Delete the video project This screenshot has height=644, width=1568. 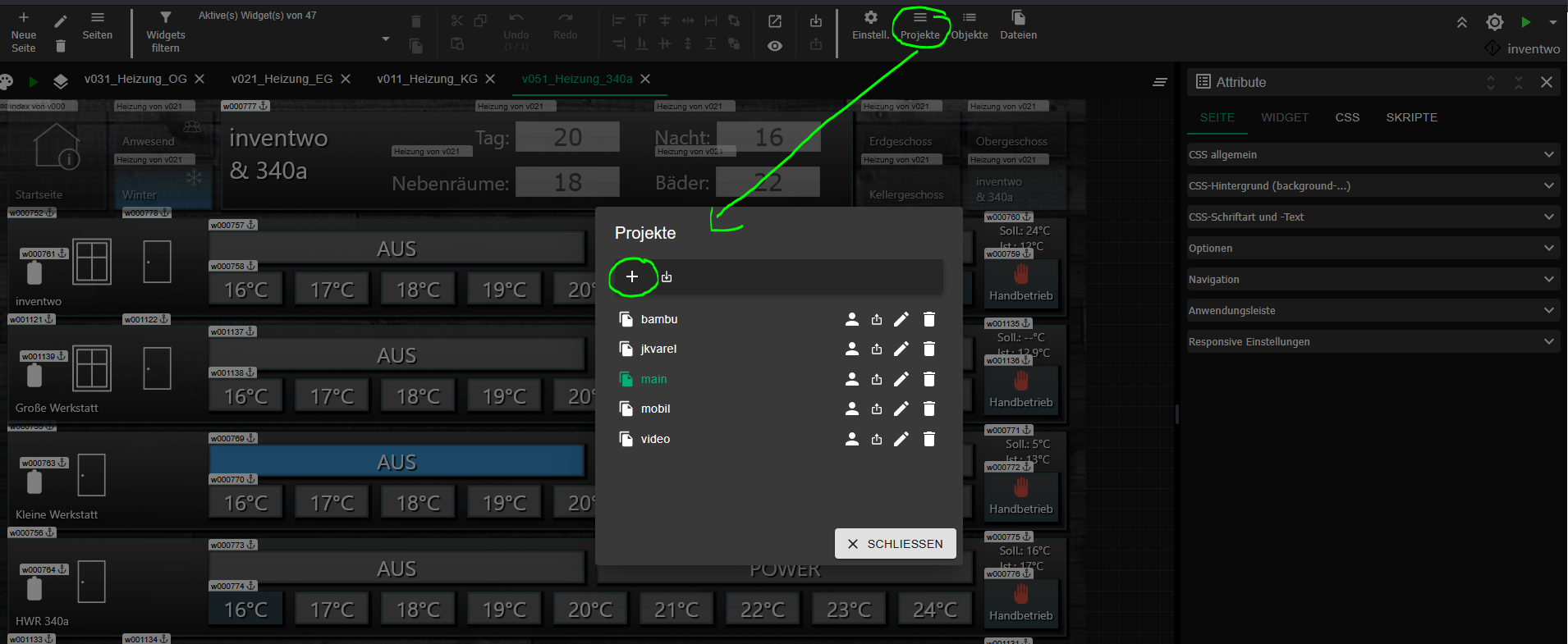[x=929, y=439]
